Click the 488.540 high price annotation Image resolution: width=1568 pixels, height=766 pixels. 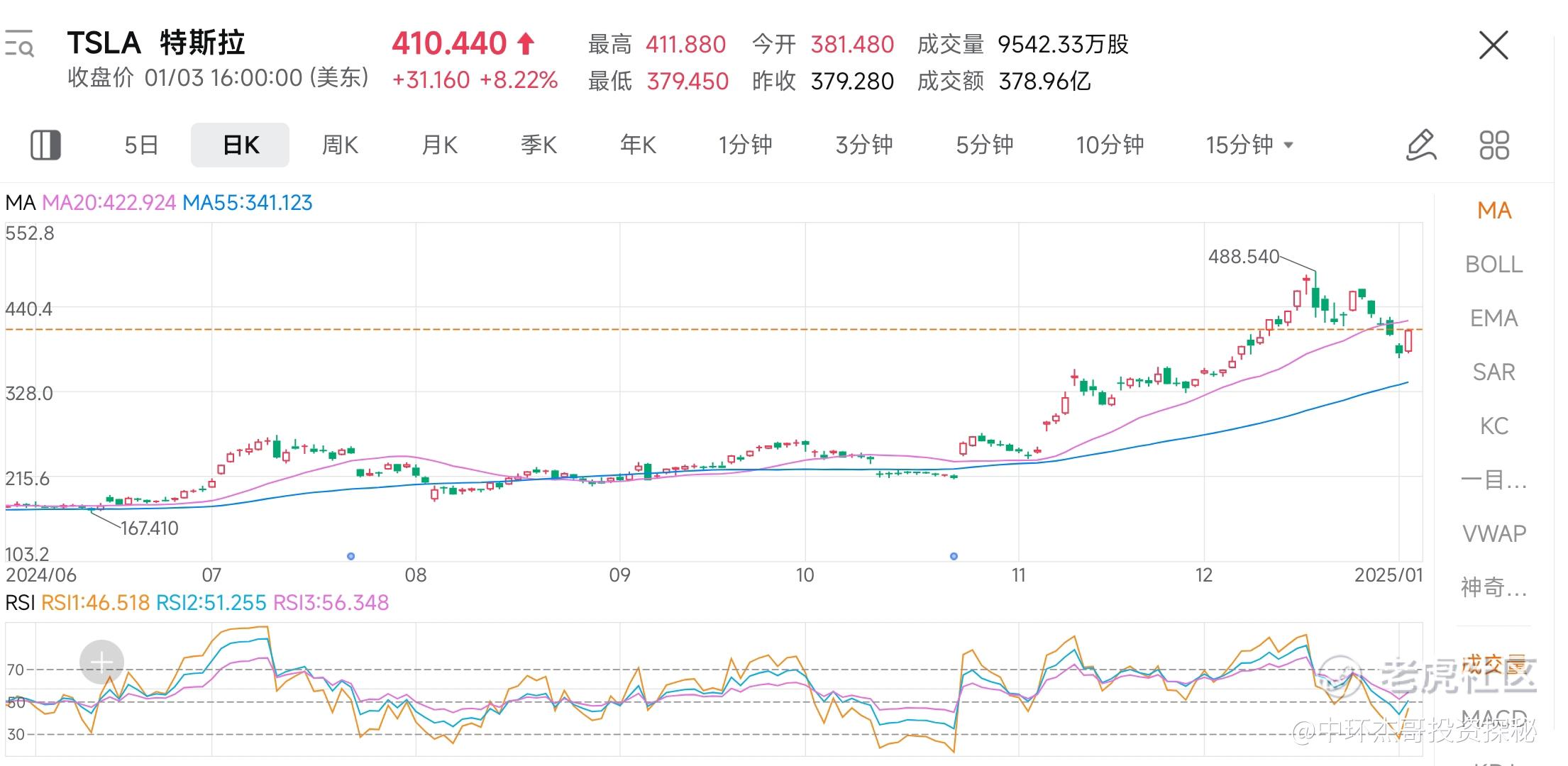[x=1244, y=256]
